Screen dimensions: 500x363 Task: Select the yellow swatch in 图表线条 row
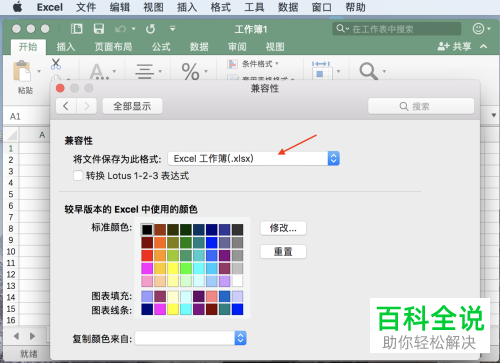point(173,309)
